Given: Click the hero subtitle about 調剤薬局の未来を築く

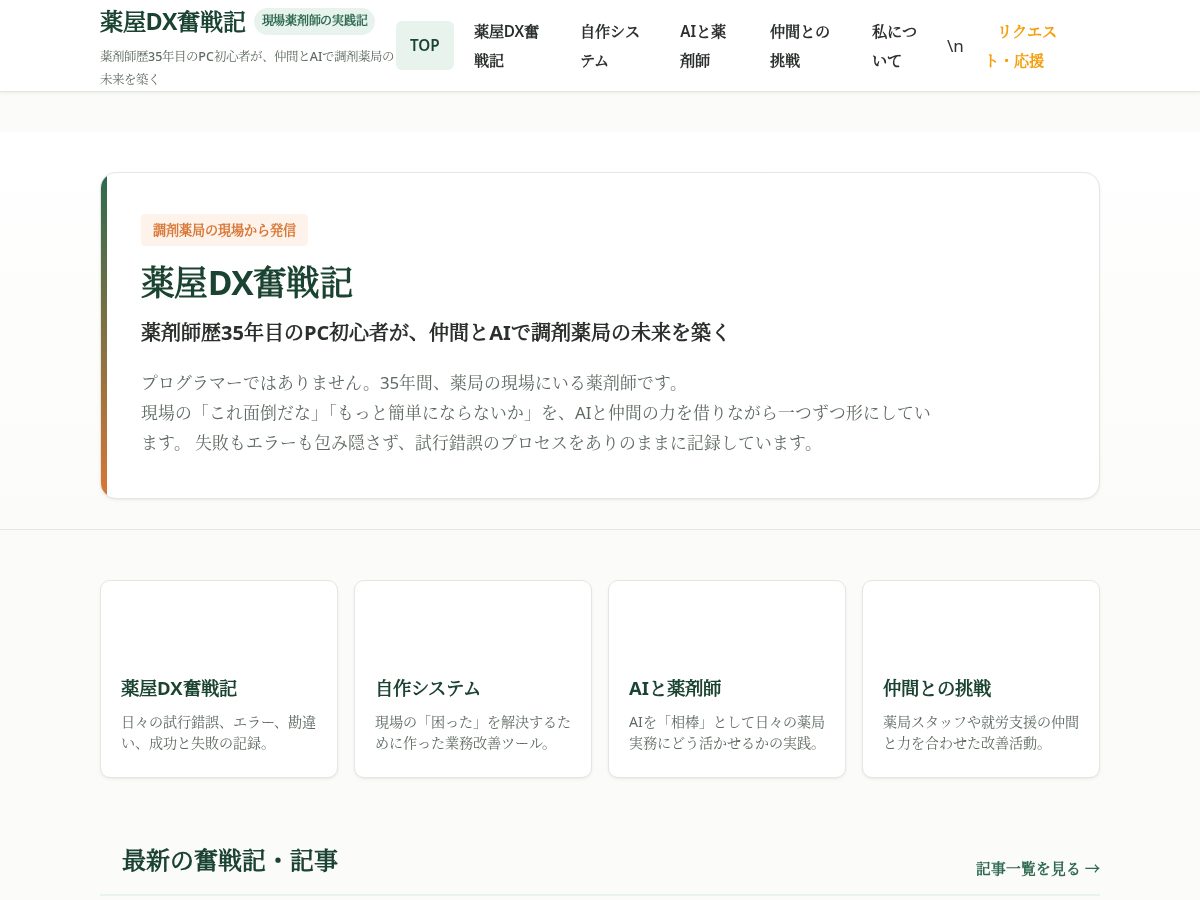Looking at the screenshot, I should point(435,332).
